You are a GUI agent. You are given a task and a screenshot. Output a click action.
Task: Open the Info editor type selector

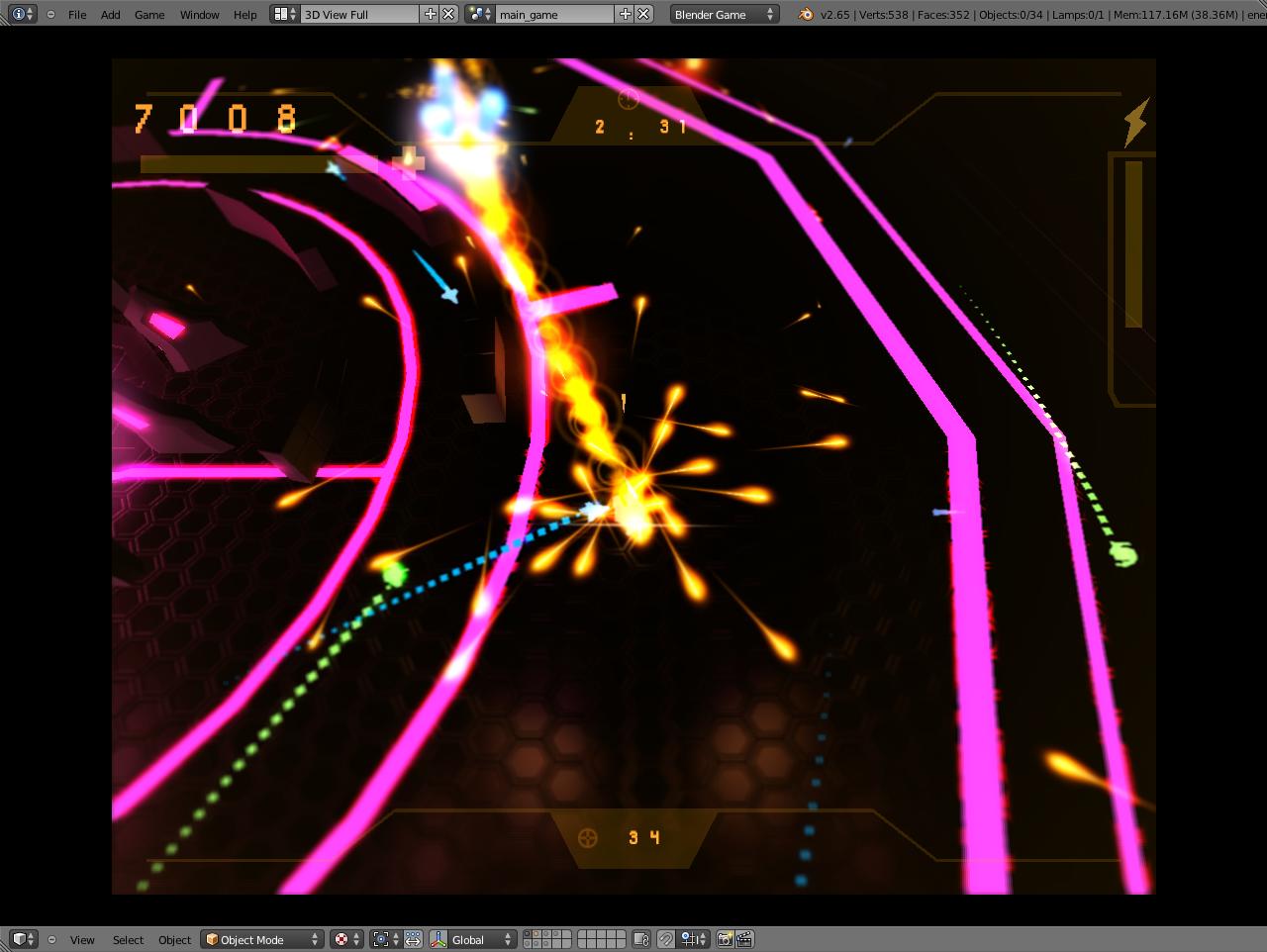tap(22, 14)
